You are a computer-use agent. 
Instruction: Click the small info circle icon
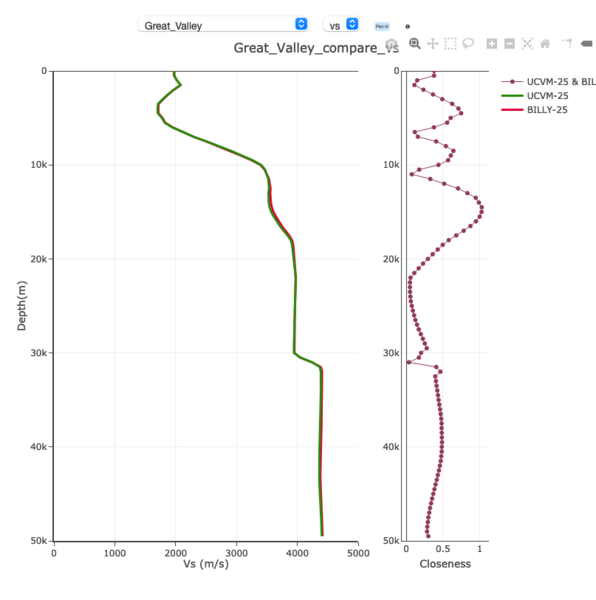point(407,26)
